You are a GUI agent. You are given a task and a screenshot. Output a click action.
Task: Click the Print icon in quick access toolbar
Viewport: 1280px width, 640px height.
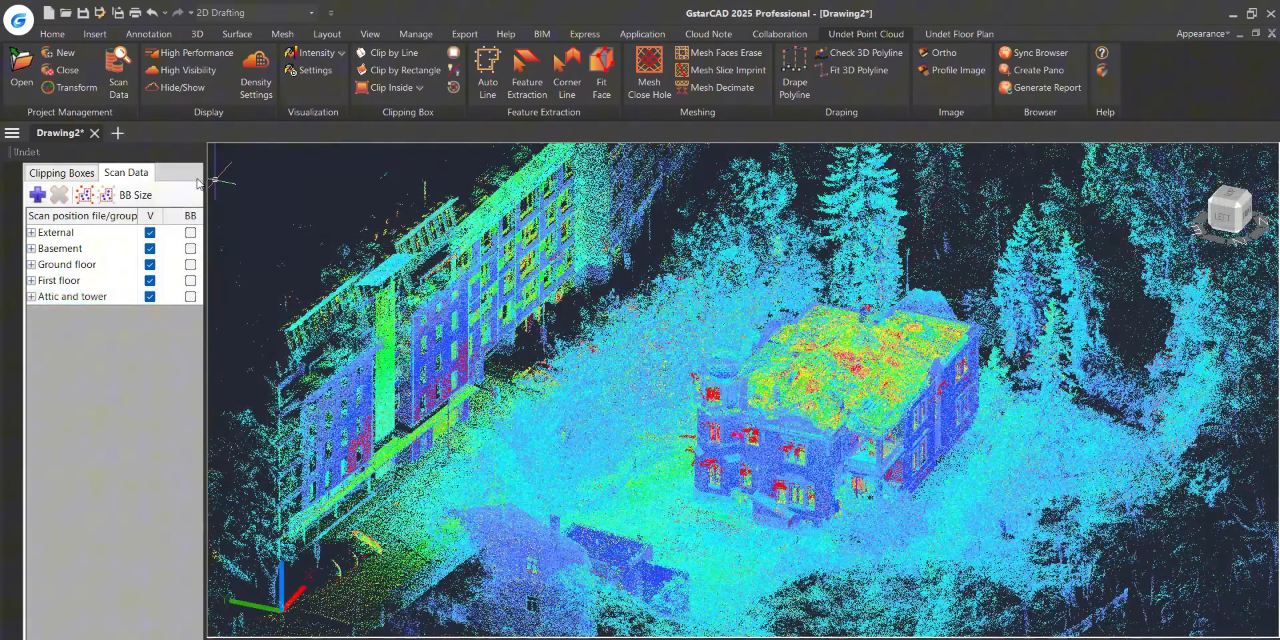pos(134,13)
